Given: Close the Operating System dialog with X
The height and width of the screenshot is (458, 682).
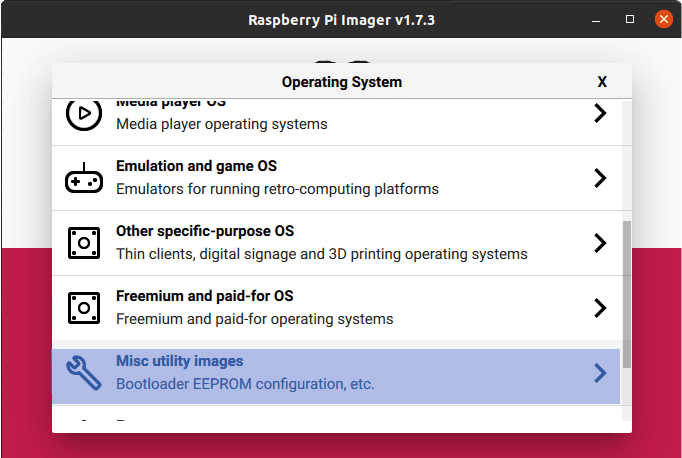Looking at the screenshot, I should click(x=602, y=82).
